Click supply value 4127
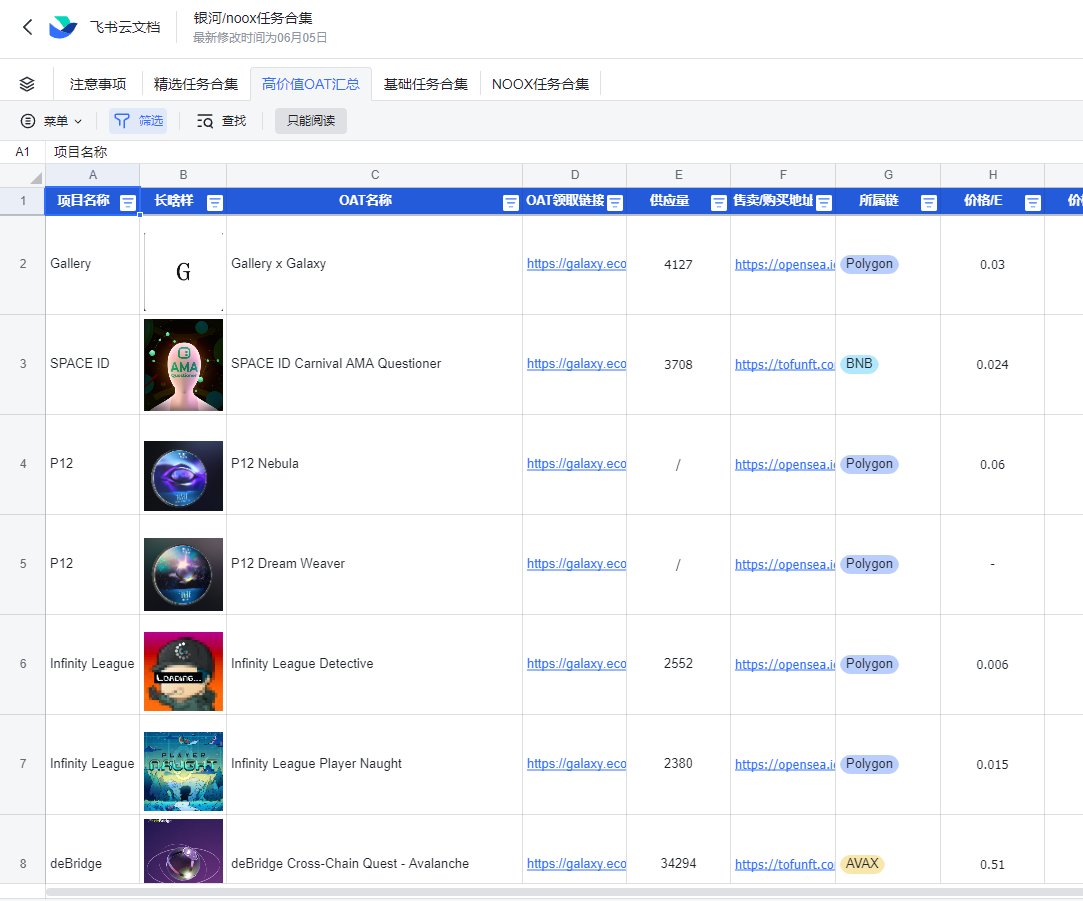Image resolution: width=1083 pixels, height=901 pixels. [x=678, y=265]
